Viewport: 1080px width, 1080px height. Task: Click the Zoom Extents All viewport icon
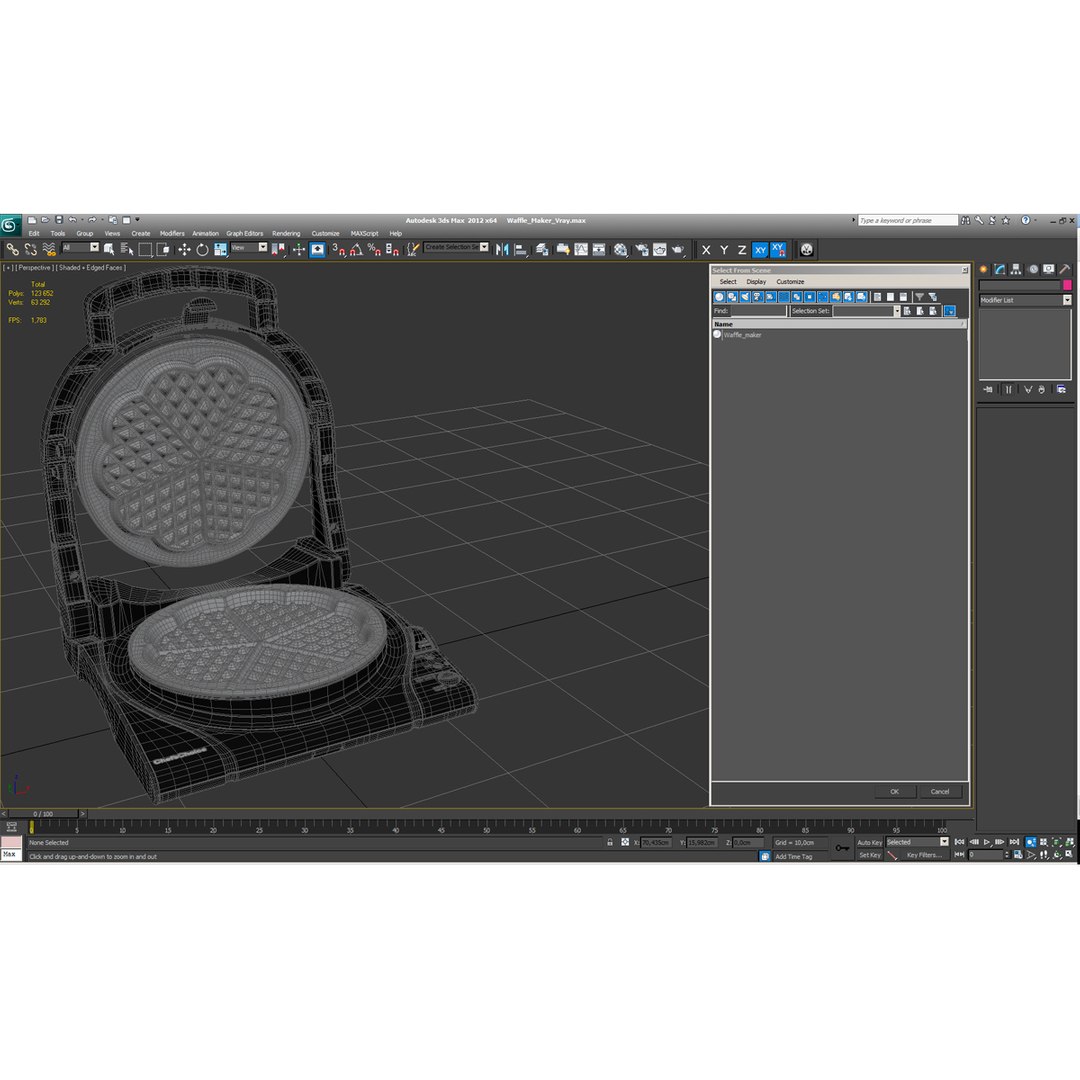click(1070, 842)
